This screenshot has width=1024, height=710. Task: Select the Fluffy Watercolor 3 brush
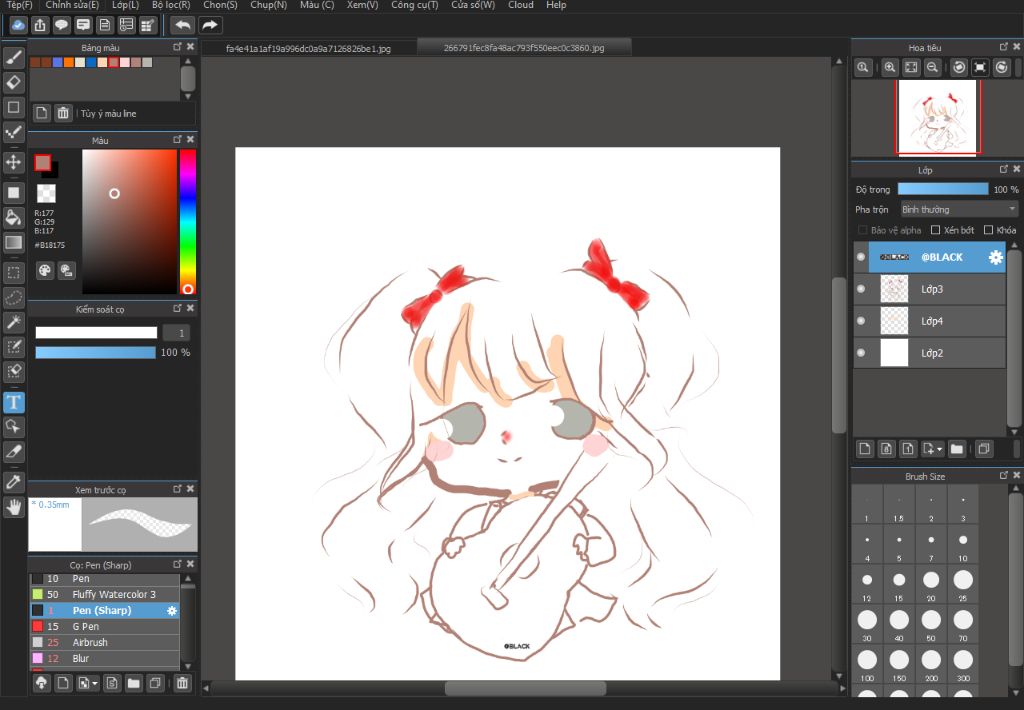pyautogui.click(x=104, y=594)
